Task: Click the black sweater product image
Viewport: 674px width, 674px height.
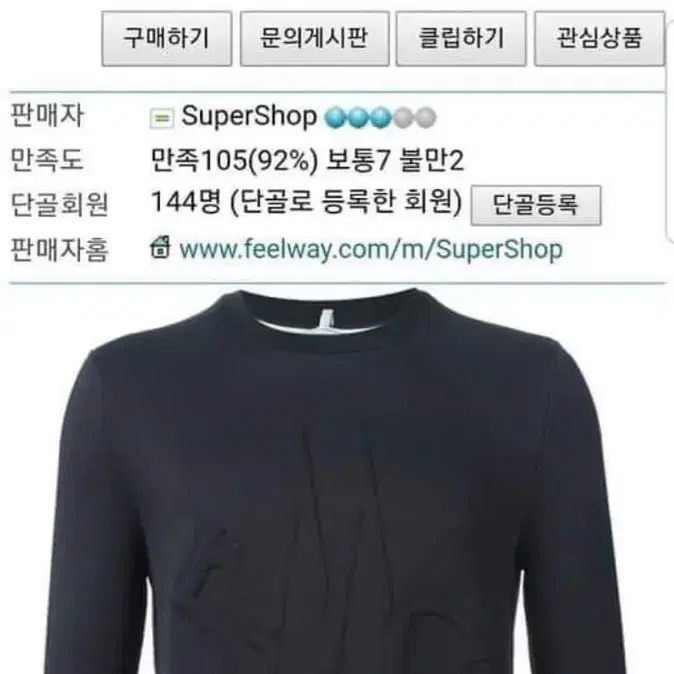Action: click(337, 481)
